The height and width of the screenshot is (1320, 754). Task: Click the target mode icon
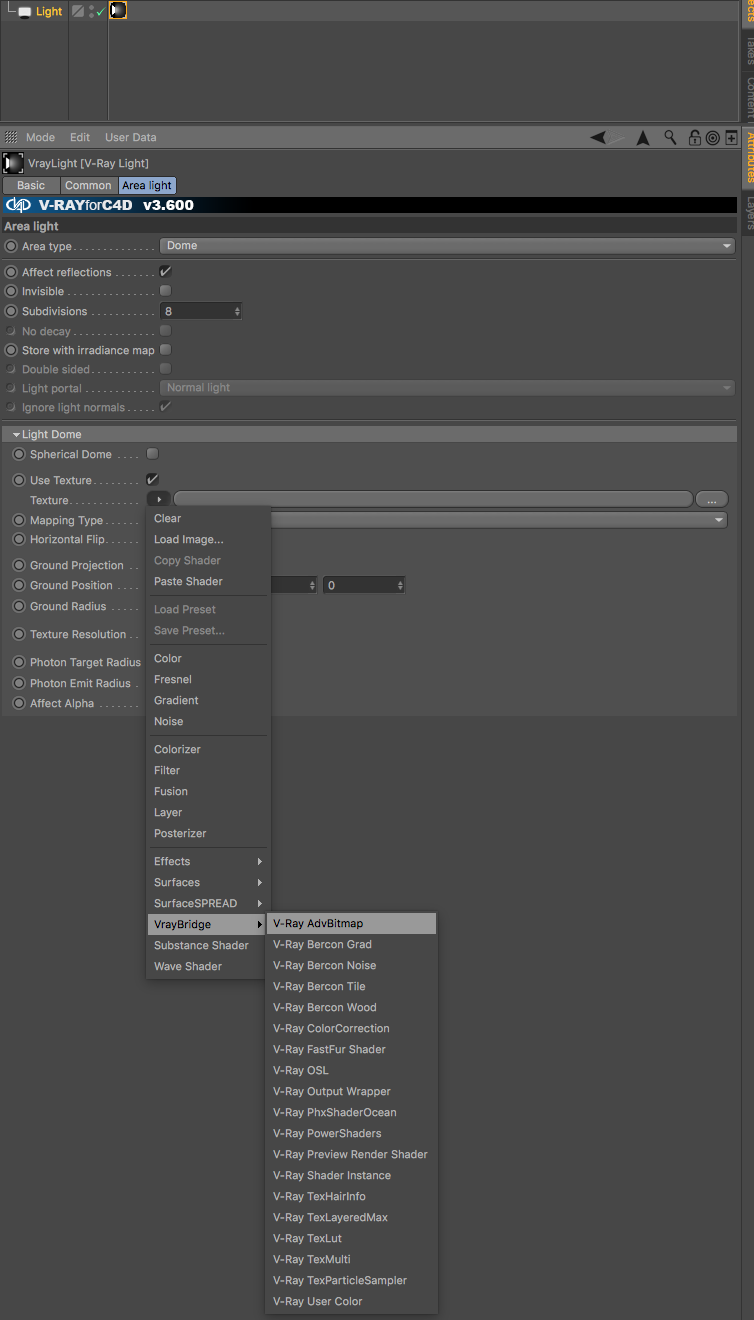(x=712, y=137)
